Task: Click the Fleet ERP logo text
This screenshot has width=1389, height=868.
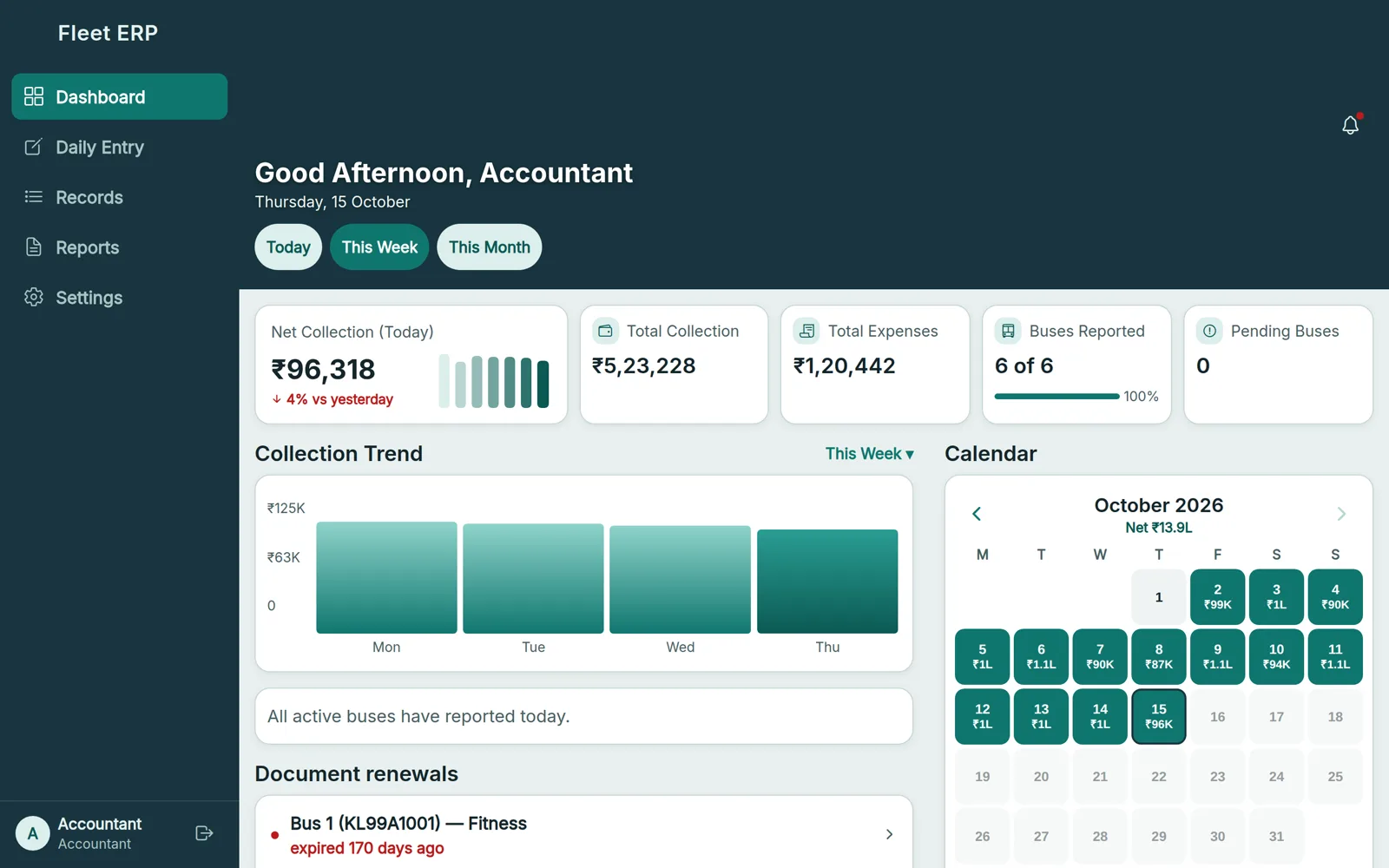Action: click(x=108, y=33)
